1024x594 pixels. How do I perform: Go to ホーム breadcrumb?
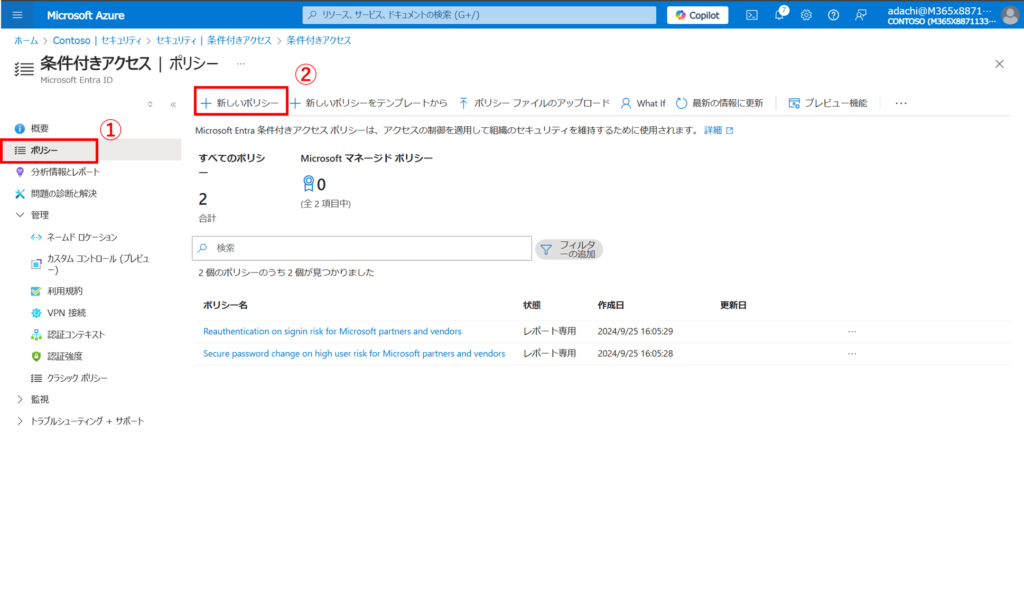coord(26,40)
